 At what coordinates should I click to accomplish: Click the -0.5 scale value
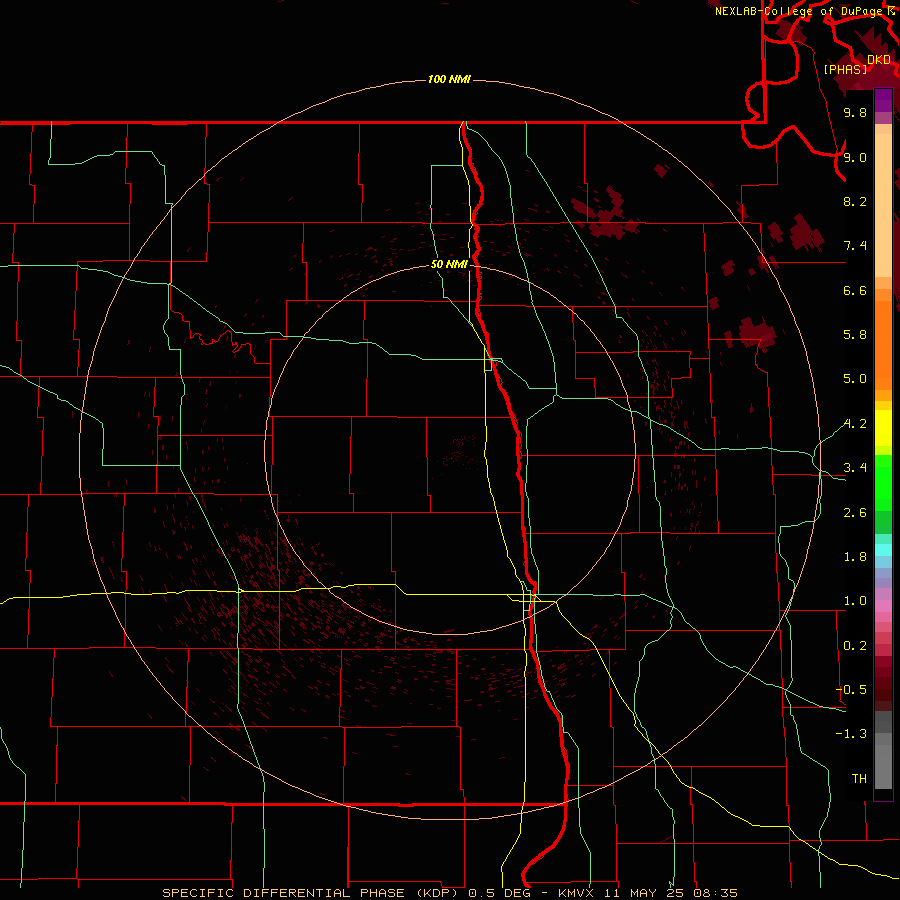point(851,690)
